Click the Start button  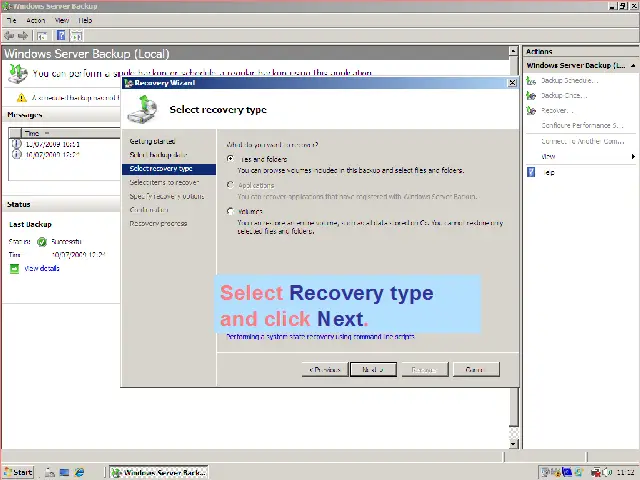[18, 472]
